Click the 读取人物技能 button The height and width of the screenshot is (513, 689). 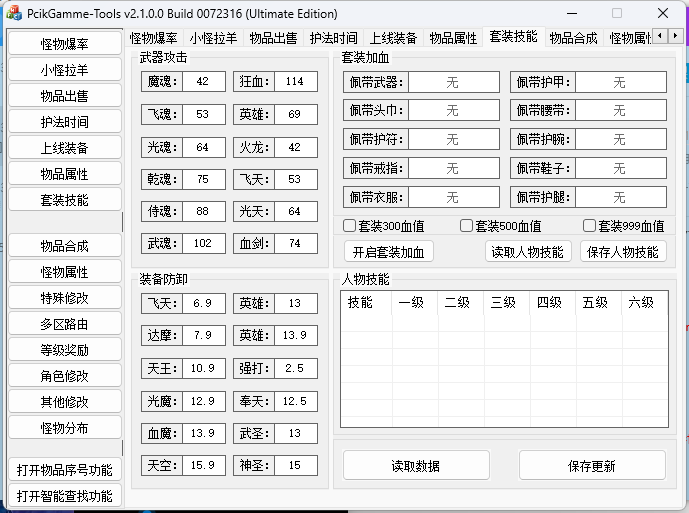tap(528, 252)
